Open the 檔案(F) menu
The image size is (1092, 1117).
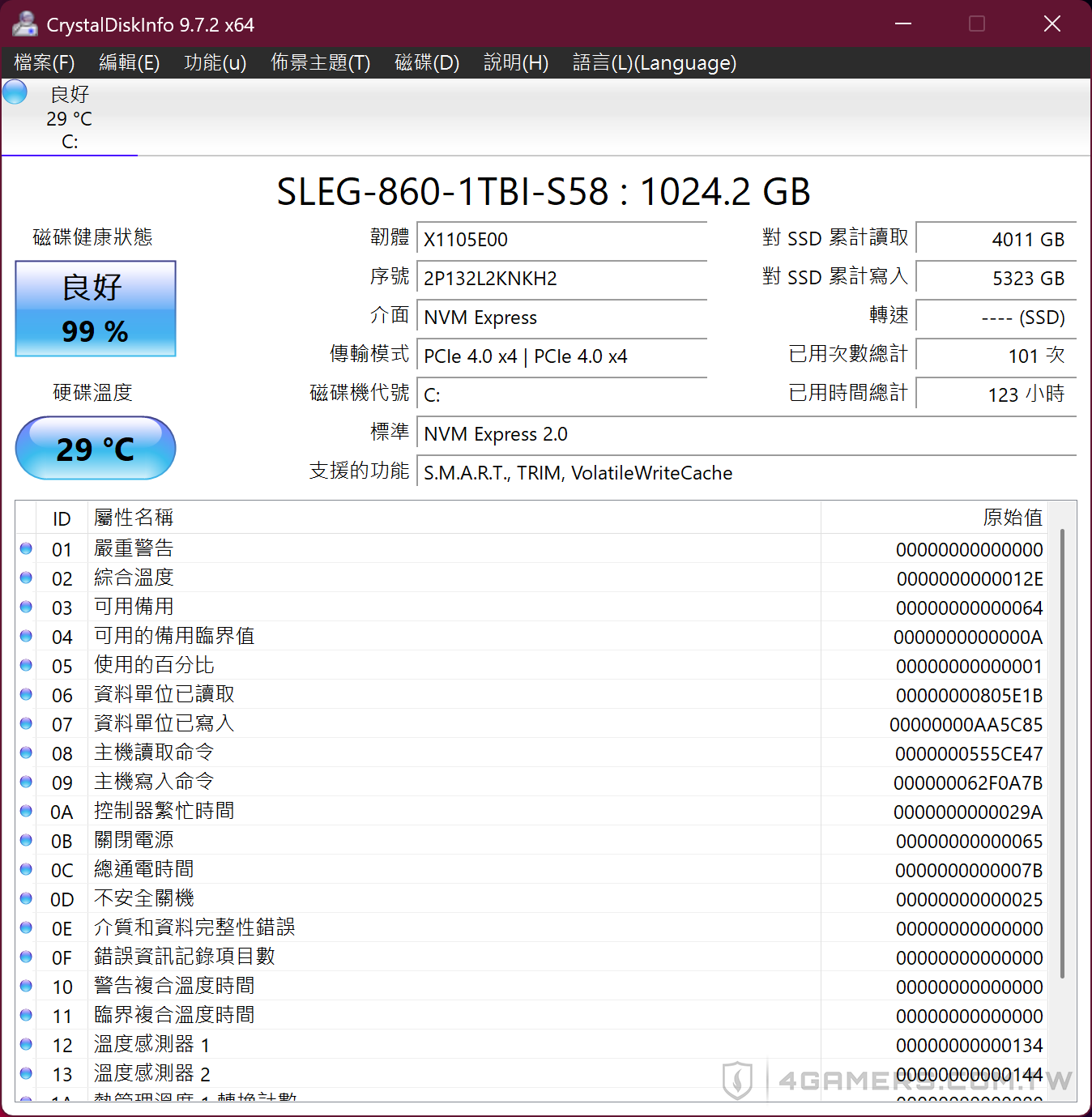click(43, 62)
